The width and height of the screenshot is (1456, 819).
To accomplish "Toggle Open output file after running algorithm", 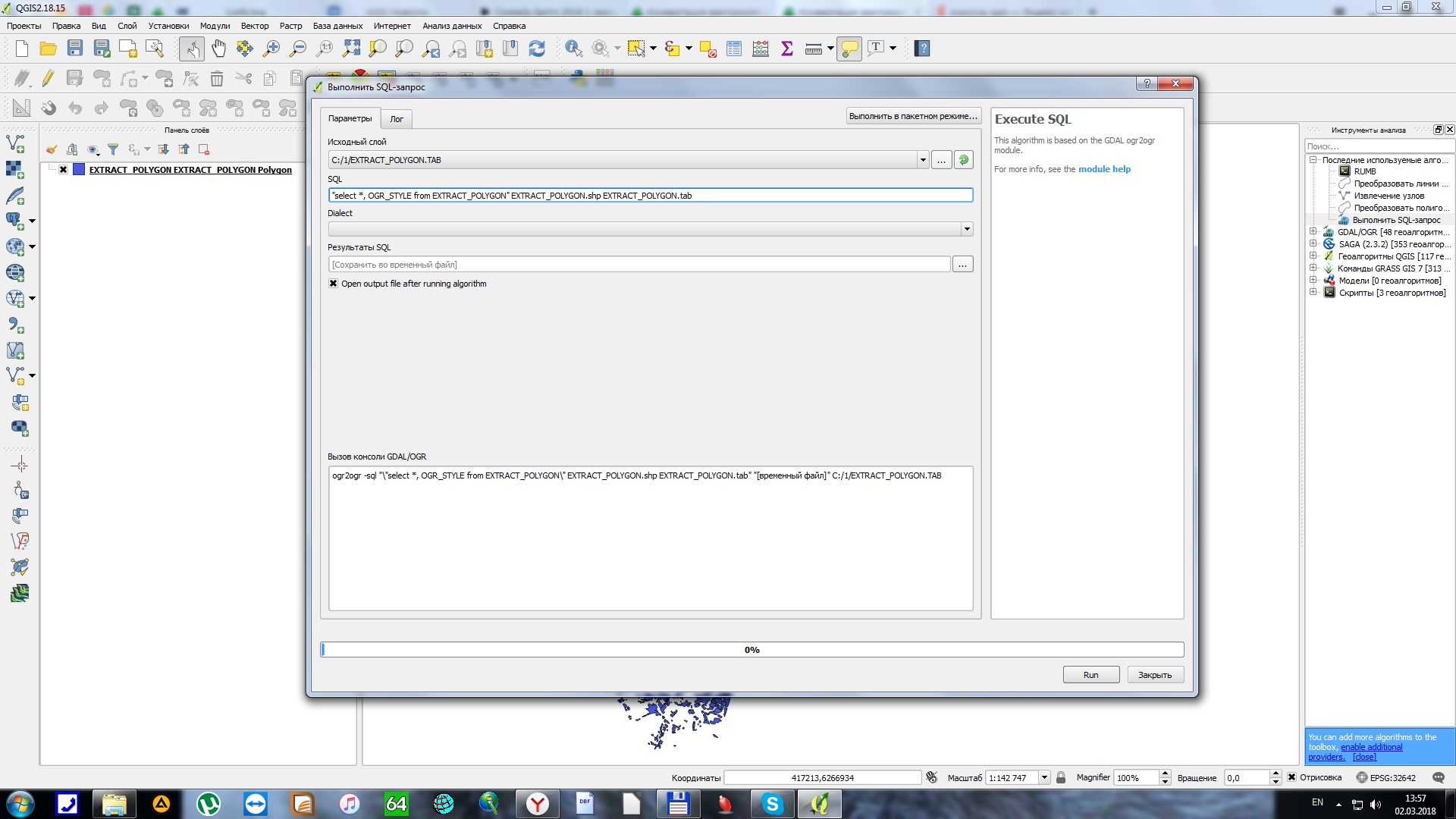I will (x=333, y=284).
